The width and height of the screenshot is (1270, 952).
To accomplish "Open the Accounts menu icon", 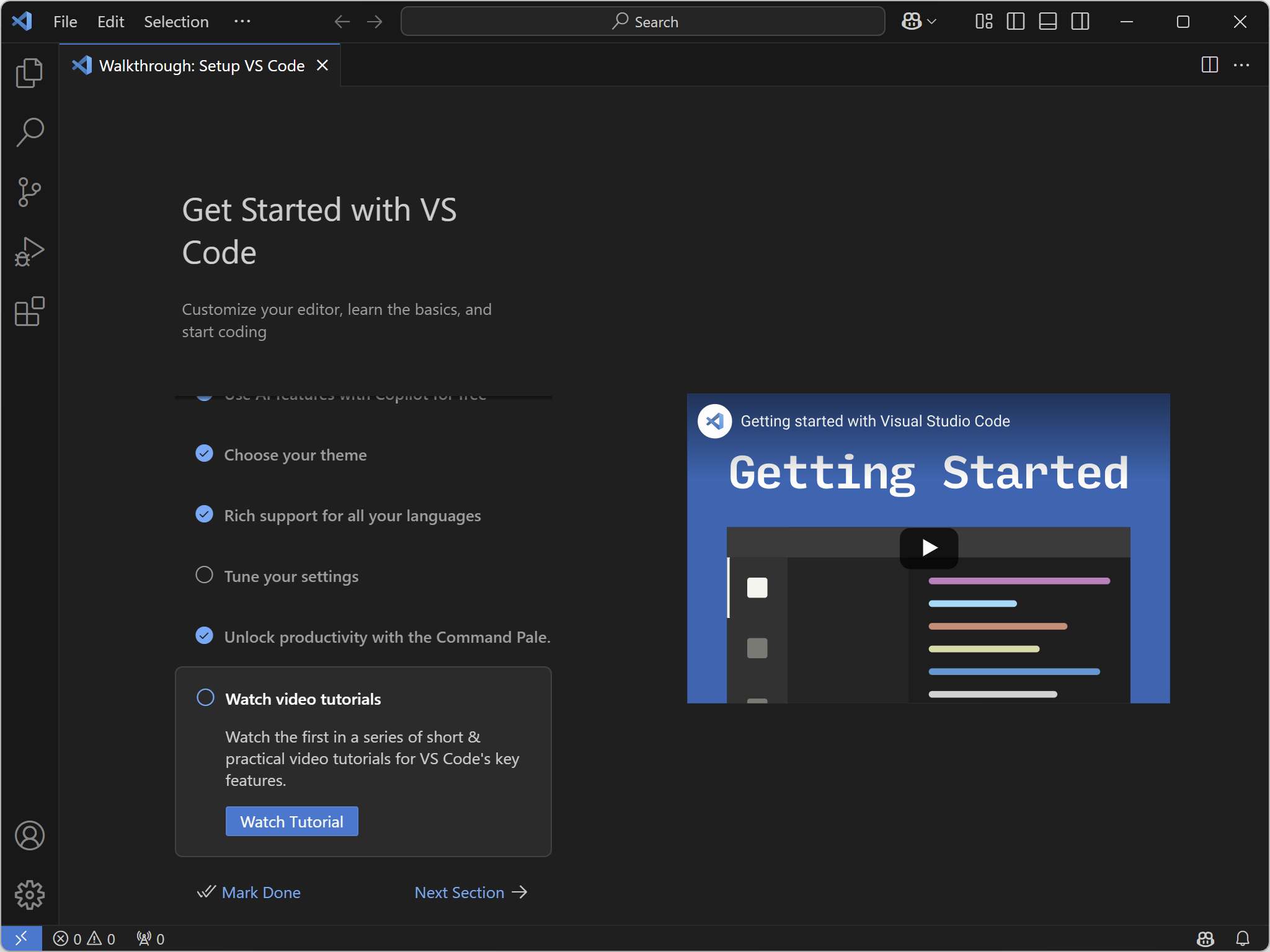I will (29, 835).
